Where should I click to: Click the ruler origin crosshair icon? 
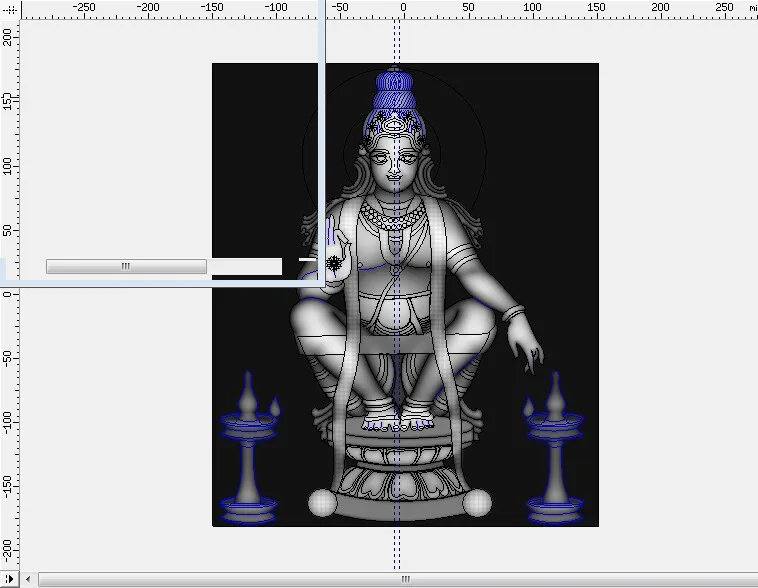10,9
